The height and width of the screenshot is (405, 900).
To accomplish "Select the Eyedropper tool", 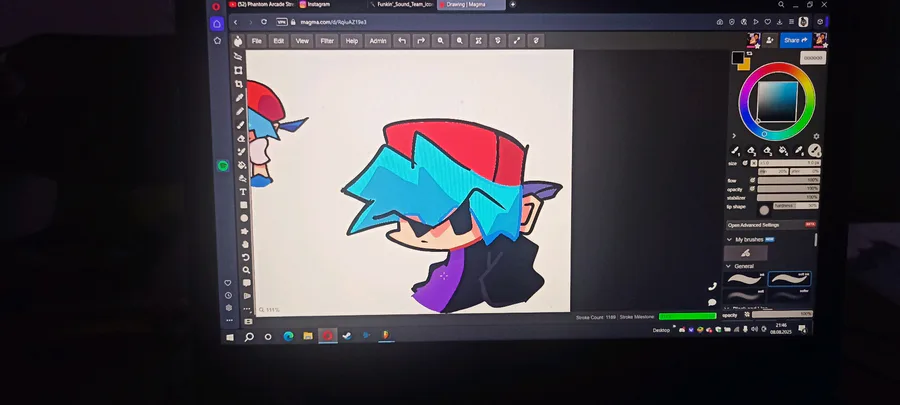I will [239, 98].
